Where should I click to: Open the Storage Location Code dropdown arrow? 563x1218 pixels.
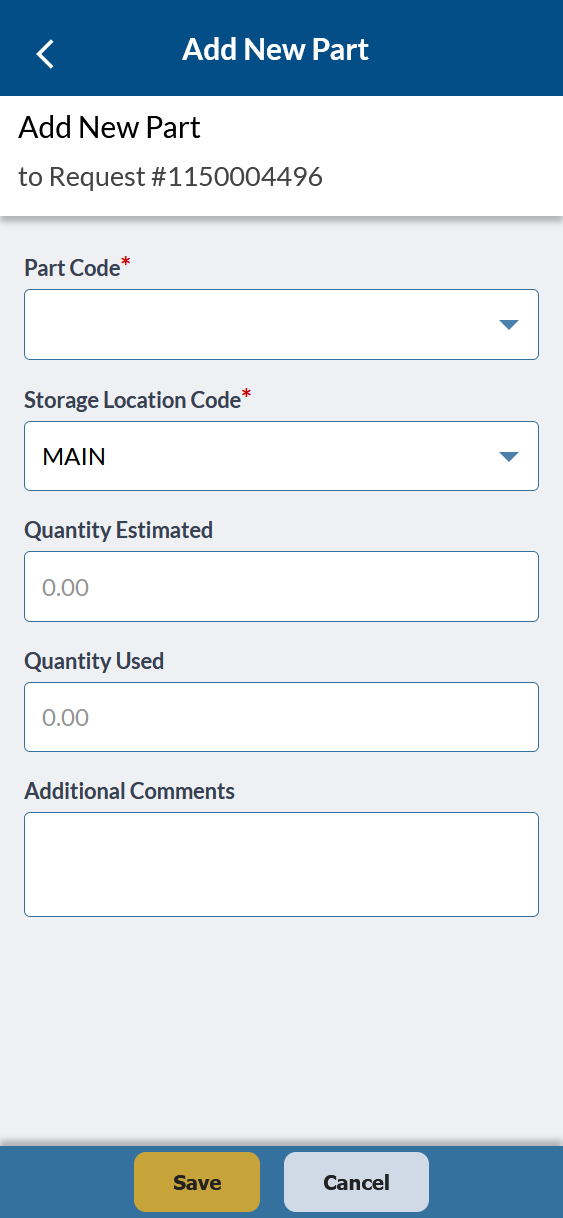point(508,456)
